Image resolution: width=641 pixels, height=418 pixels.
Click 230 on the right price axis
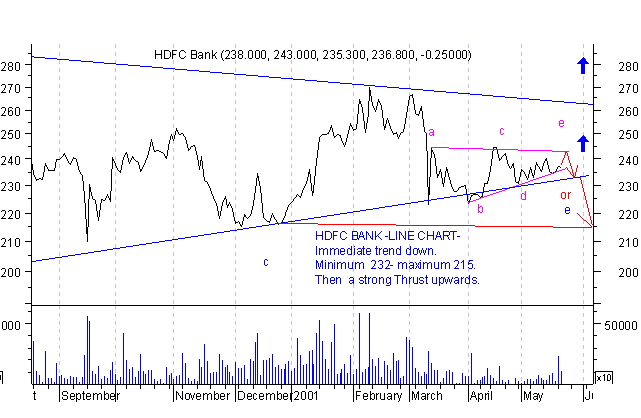[628, 187]
